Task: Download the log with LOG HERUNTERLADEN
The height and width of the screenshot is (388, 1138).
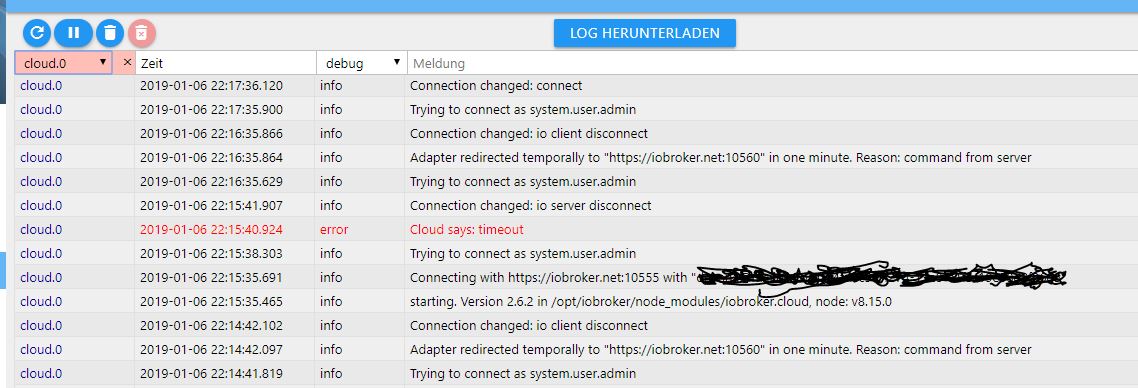Action: pyautogui.click(x=644, y=33)
